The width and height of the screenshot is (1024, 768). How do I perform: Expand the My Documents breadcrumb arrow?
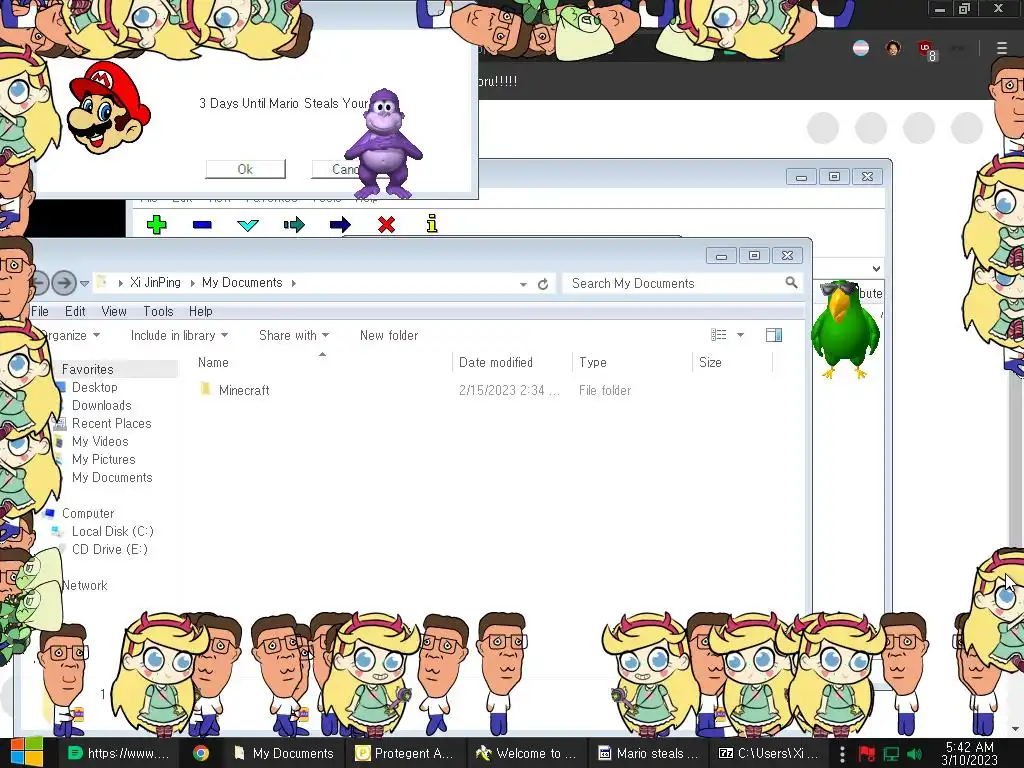(294, 283)
